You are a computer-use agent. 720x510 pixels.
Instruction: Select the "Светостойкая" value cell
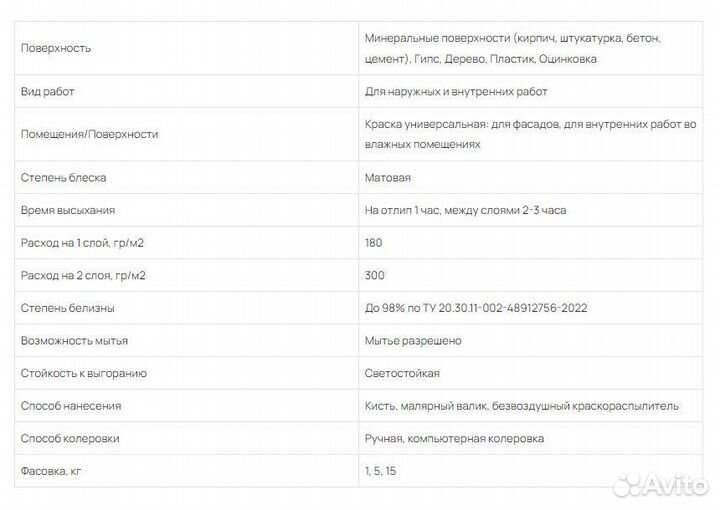(402, 373)
